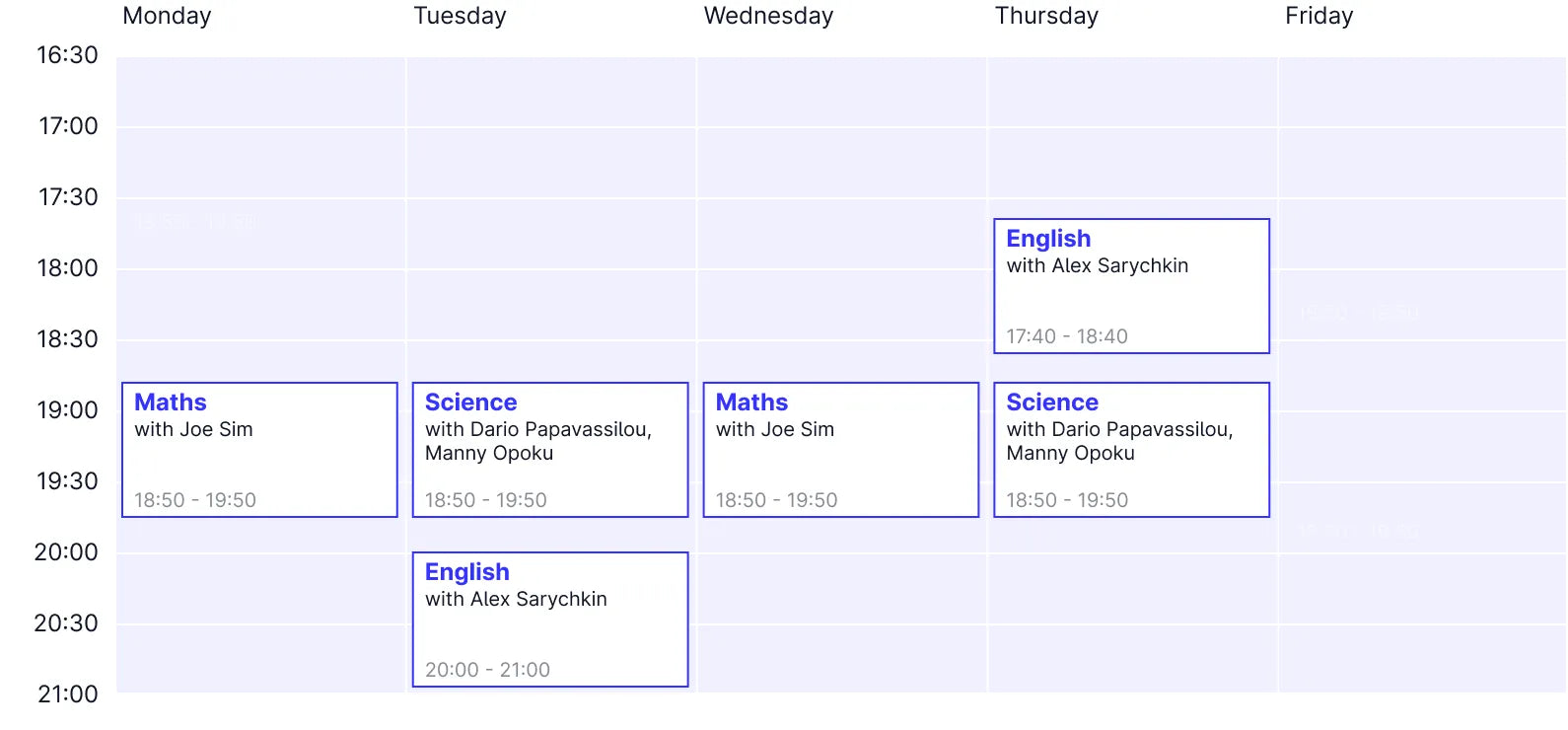Screen dimensions: 1568x730
Task: Click the 18:50 - 19:50 text on Monday's Maths card
Action: (x=192, y=499)
